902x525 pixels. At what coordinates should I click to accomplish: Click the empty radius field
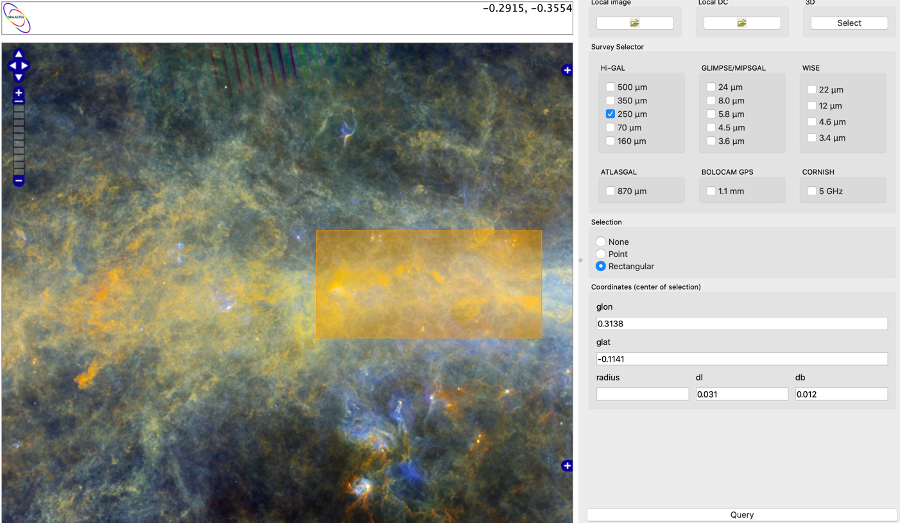(642, 394)
